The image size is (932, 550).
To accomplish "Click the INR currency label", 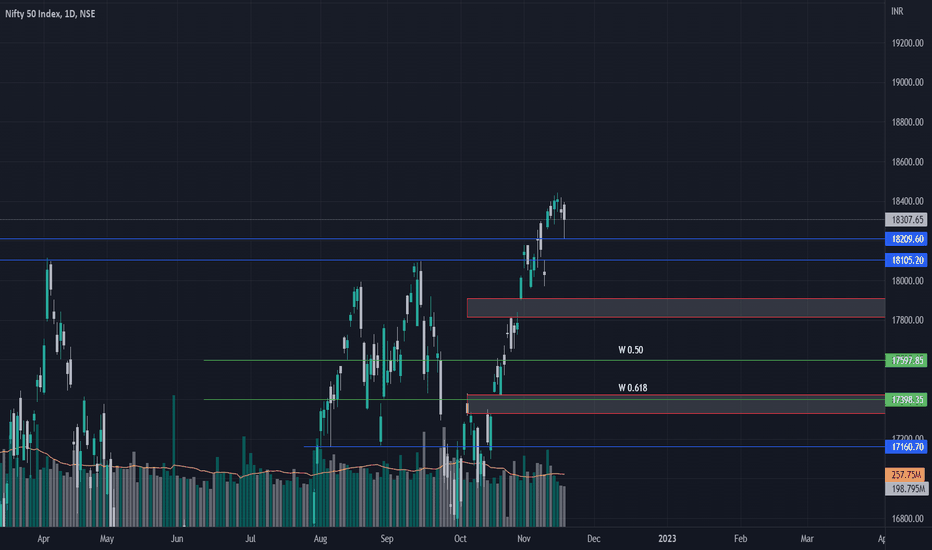I will [897, 11].
